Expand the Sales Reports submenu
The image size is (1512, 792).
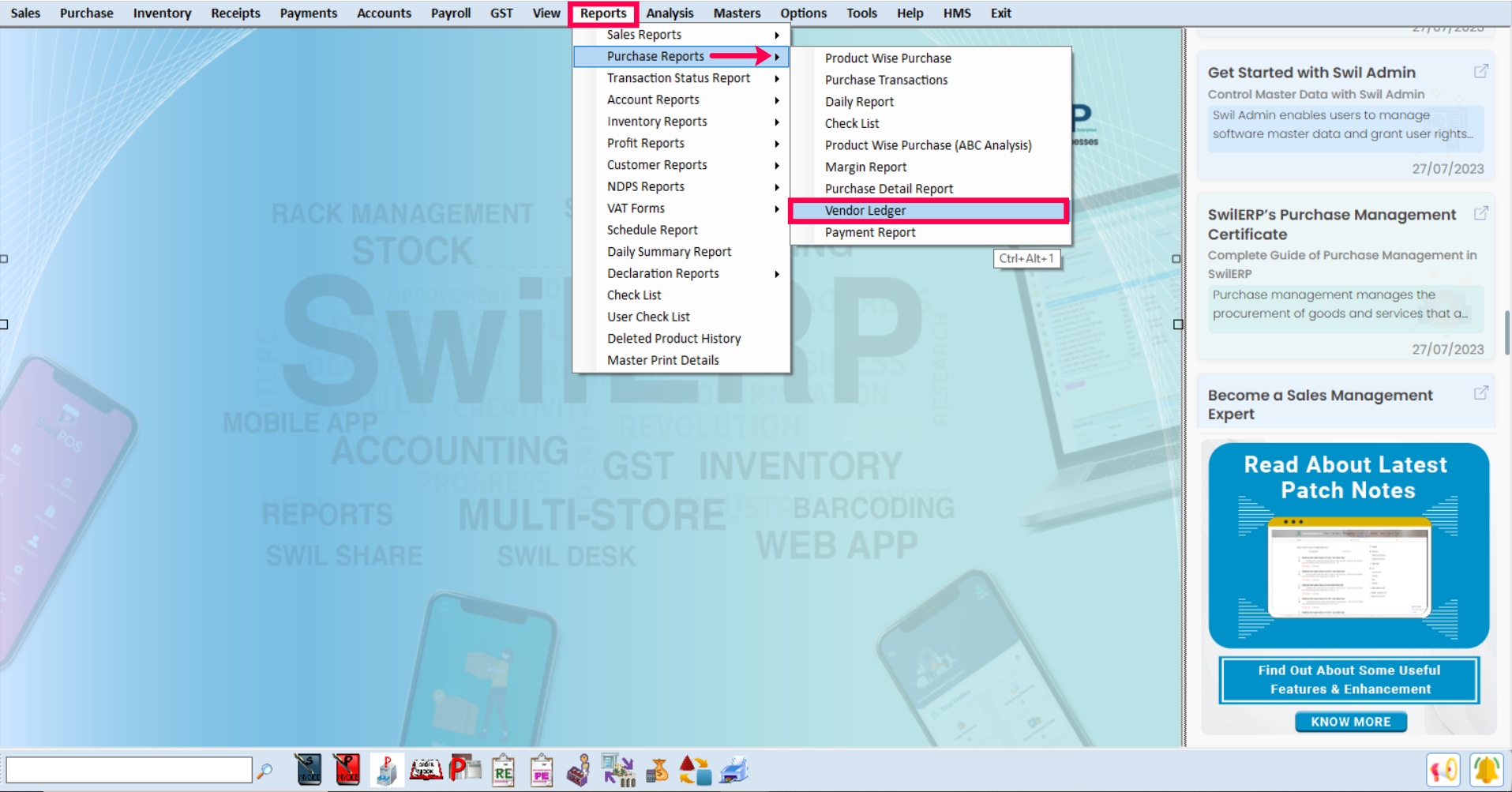pyautogui.click(x=682, y=35)
